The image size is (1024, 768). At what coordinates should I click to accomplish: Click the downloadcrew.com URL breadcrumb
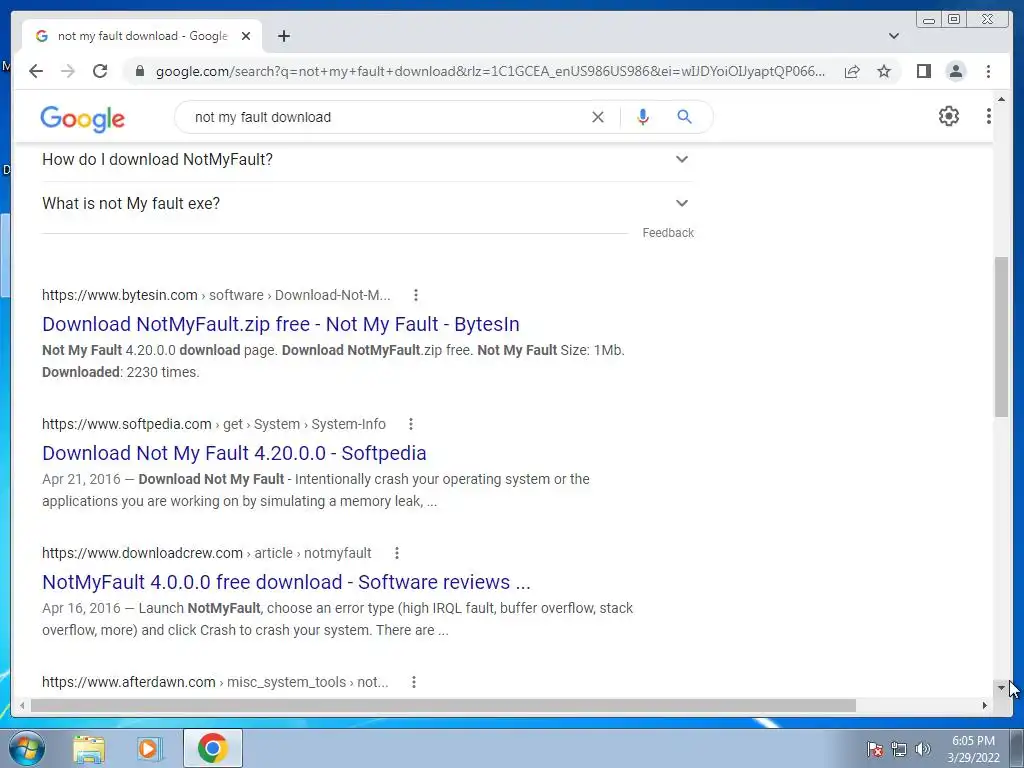pos(206,553)
